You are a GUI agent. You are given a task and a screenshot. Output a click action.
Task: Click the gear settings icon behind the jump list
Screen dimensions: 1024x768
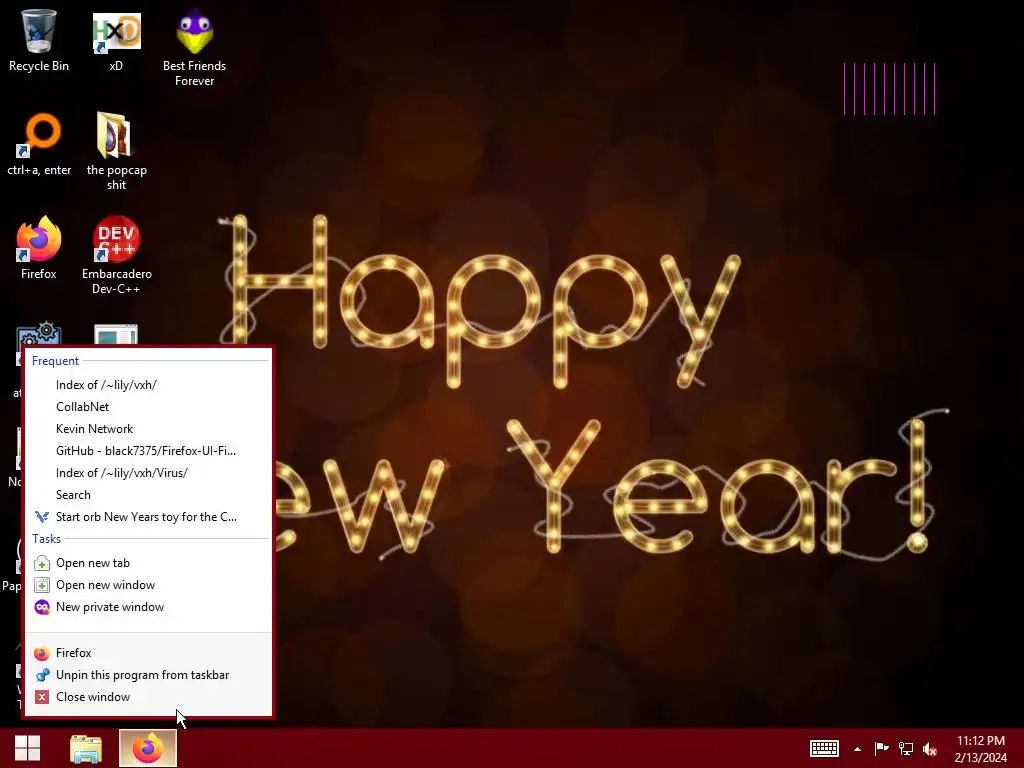[39, 333]
